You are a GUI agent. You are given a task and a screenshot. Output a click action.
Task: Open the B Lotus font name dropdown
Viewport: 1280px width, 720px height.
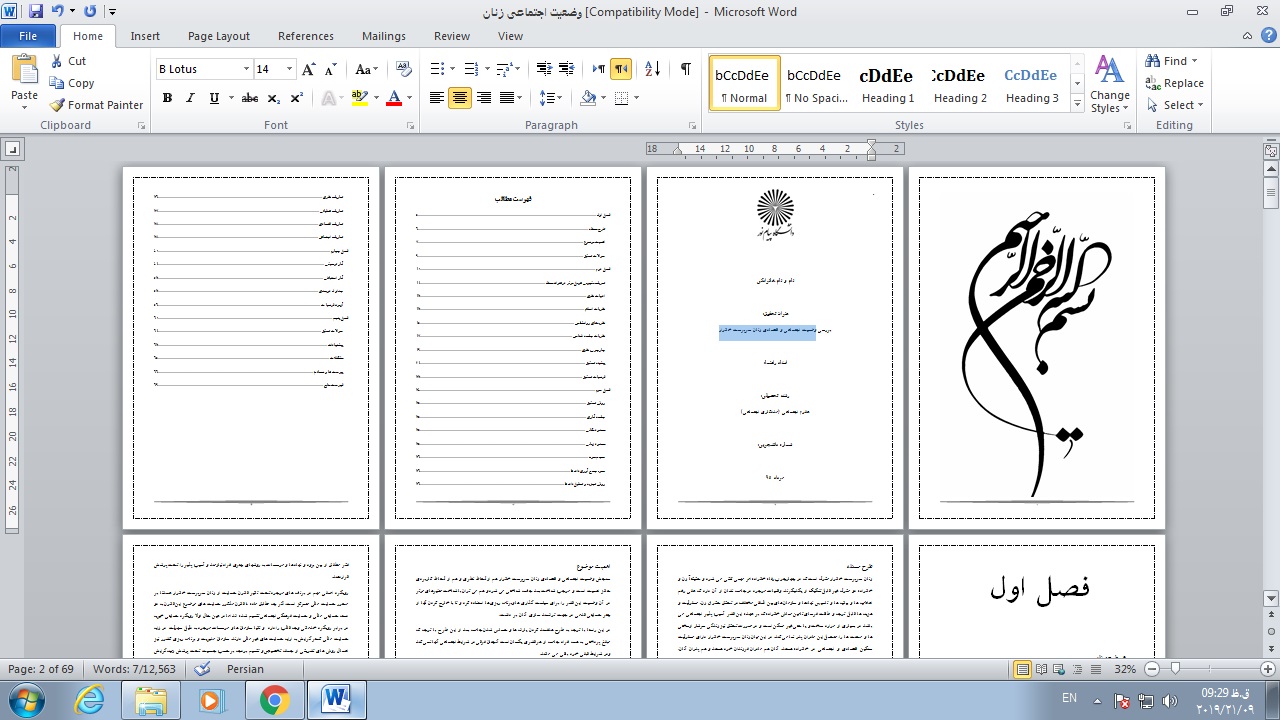pos(246,69)
